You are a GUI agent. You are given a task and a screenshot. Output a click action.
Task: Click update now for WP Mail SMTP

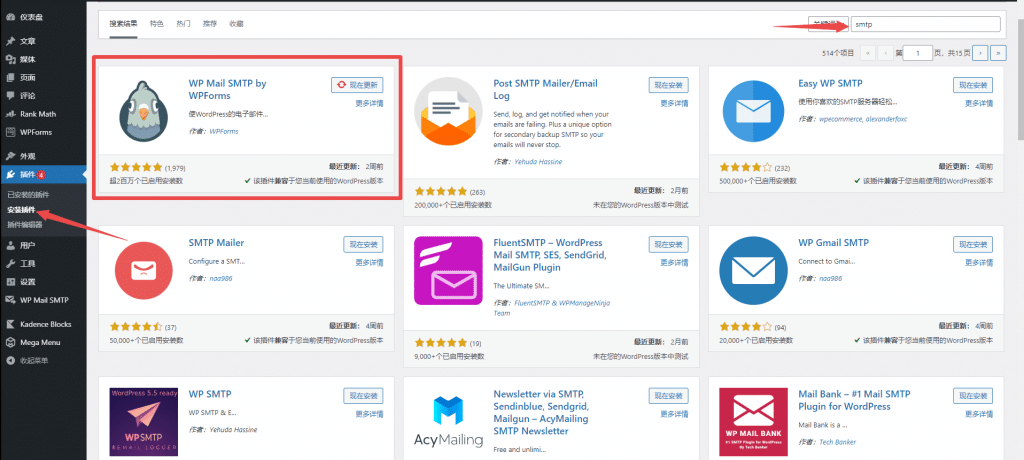357,85
